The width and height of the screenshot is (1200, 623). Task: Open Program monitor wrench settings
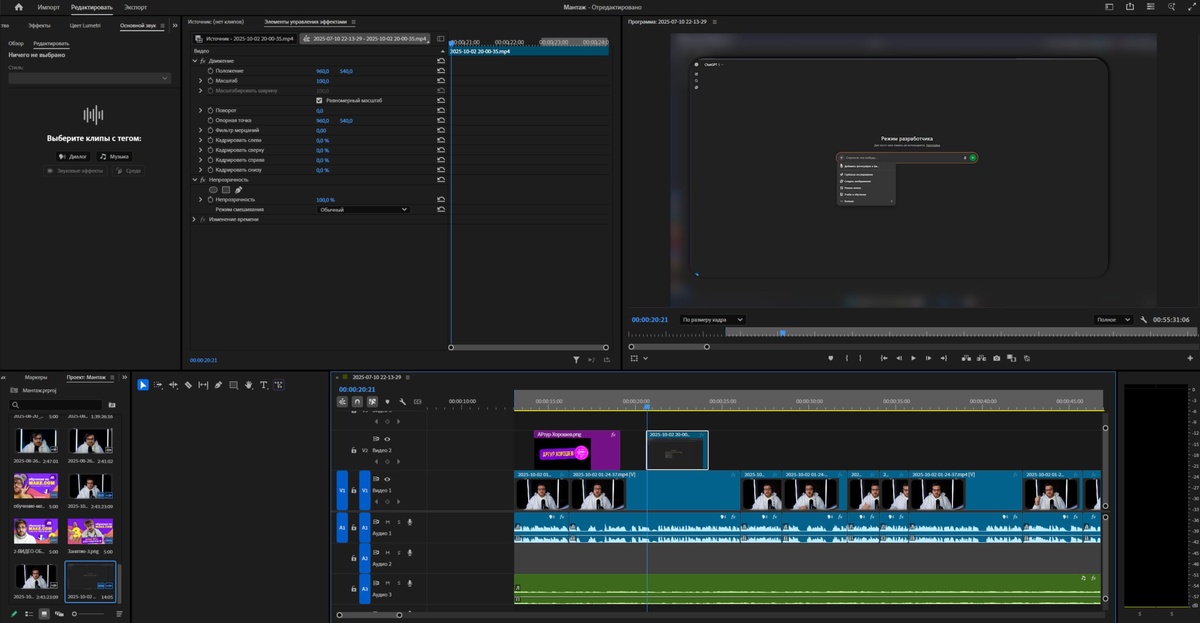point(1144,319)
